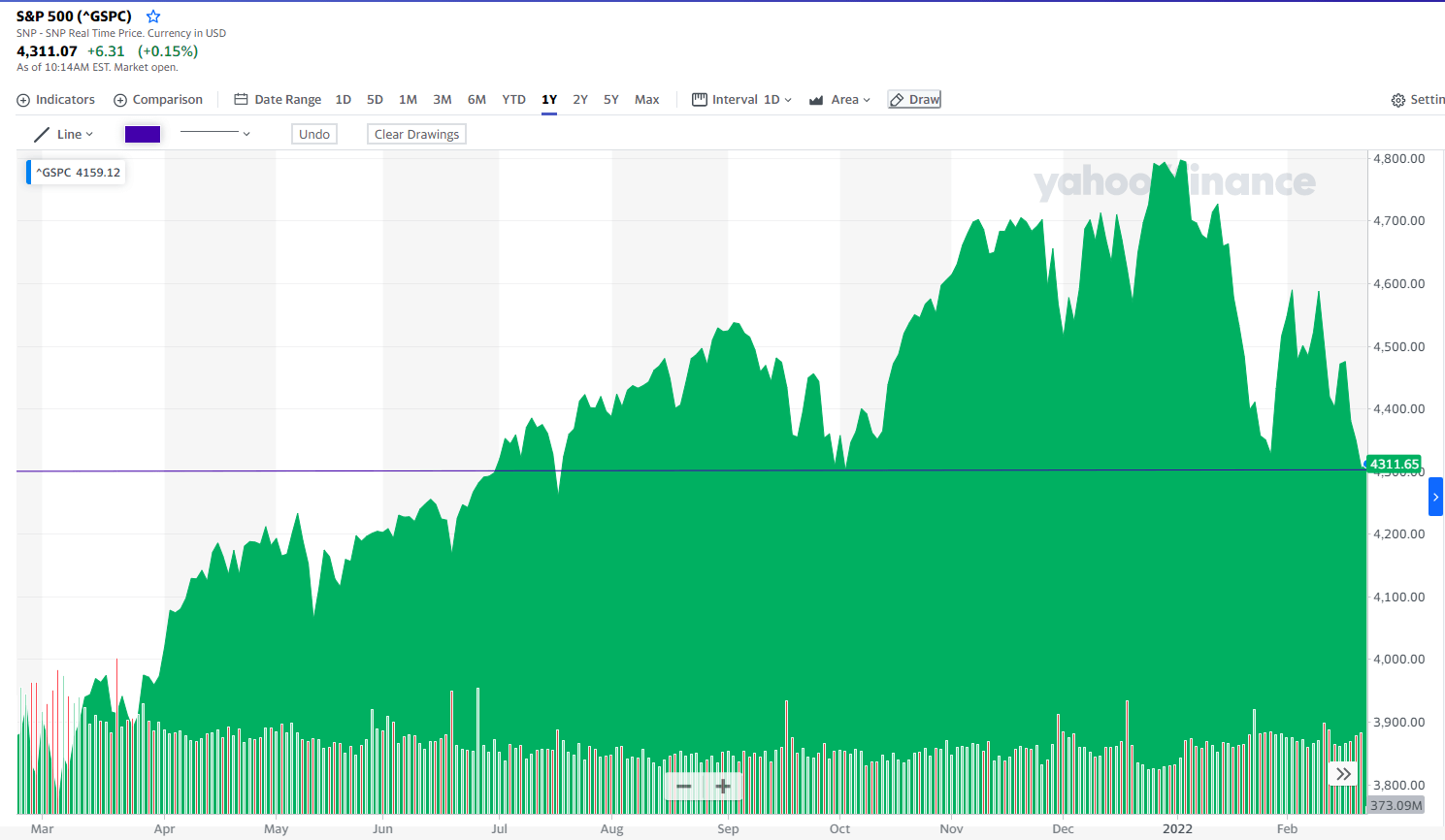Viewport: 1445px width, 840px height.
Task: Open chart Settings
Action: click(1417, 99)
